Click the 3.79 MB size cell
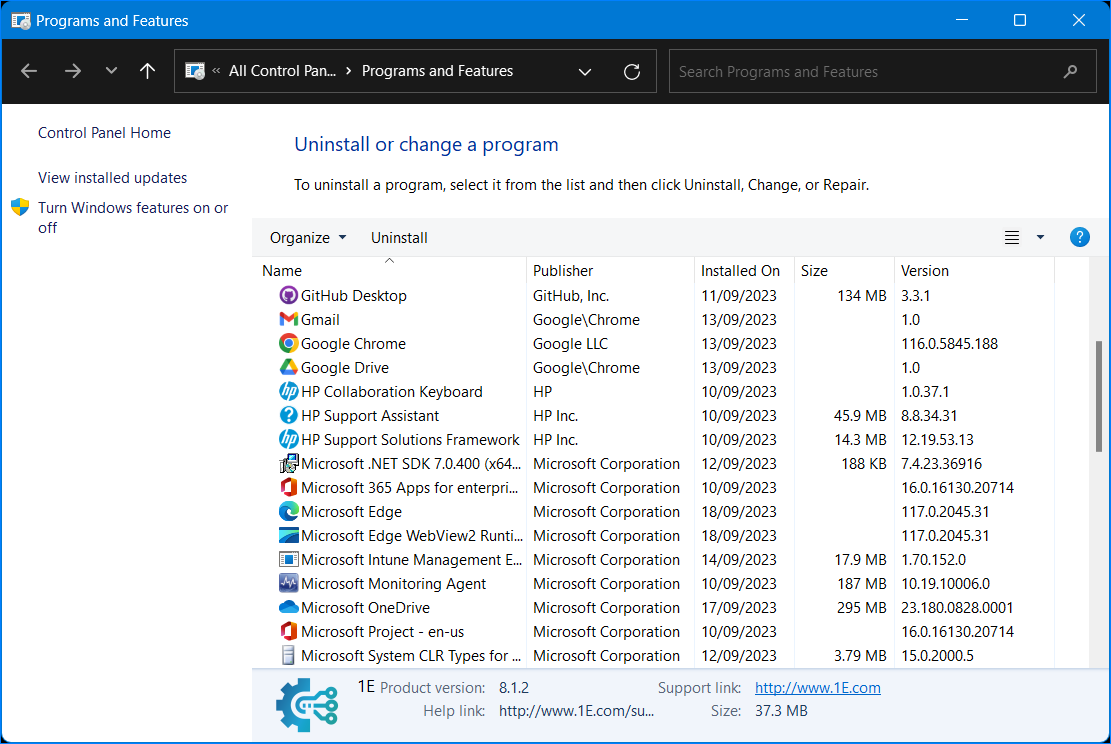Image resolution: width=1111 pixels, height=744 pixels. tap(859, 655)
